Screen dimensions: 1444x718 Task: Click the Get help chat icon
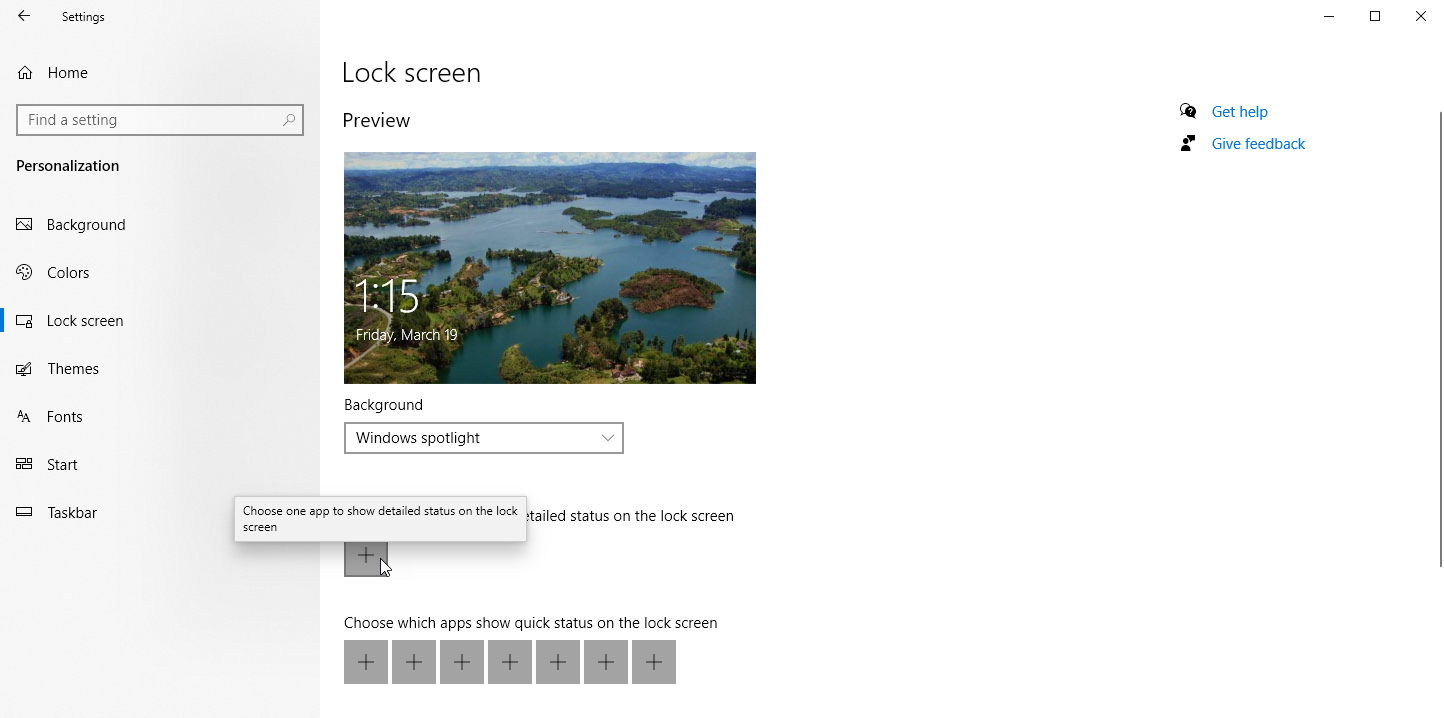click(1188, 111)
